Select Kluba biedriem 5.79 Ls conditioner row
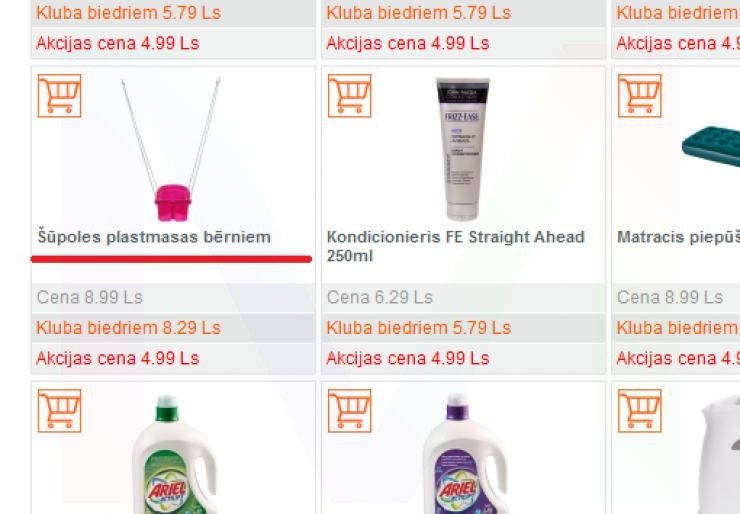This screenshot has width=740, height=514. 463,328
